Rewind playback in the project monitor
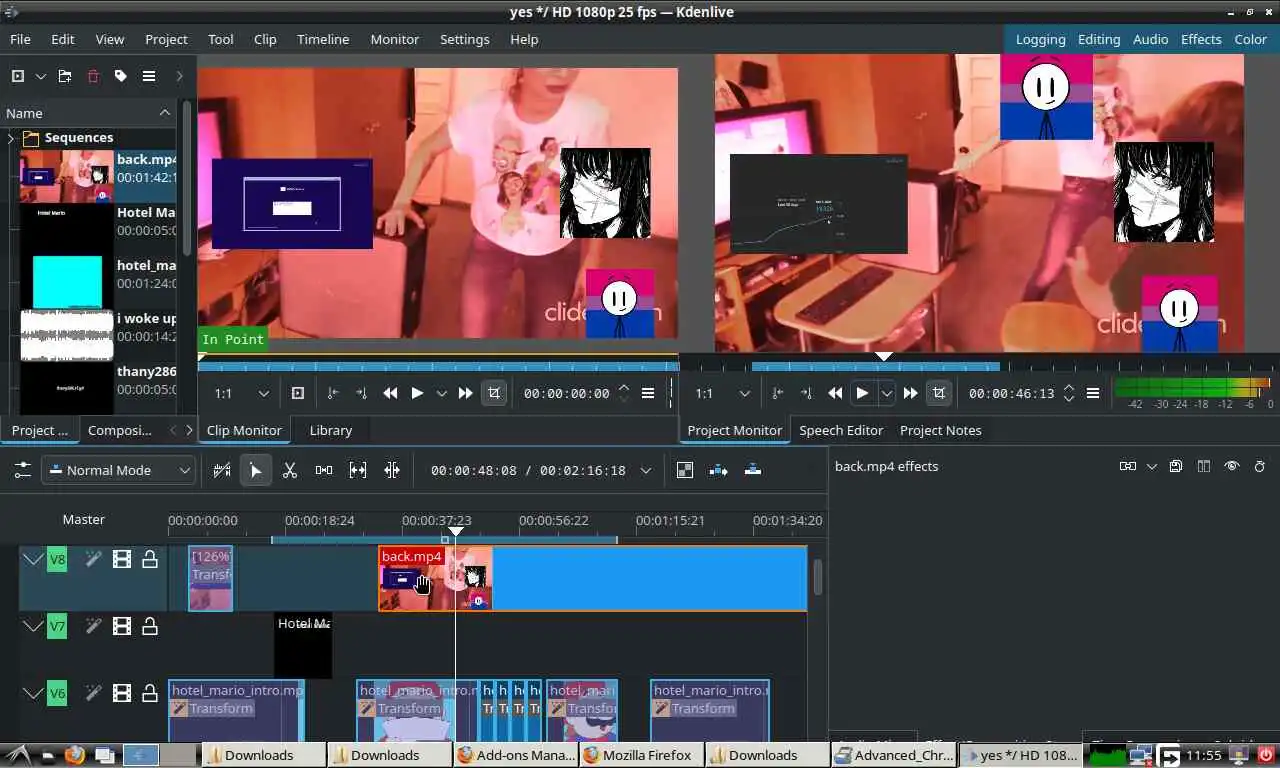This screenshot has height=768, width=1280. pos(835,393)
